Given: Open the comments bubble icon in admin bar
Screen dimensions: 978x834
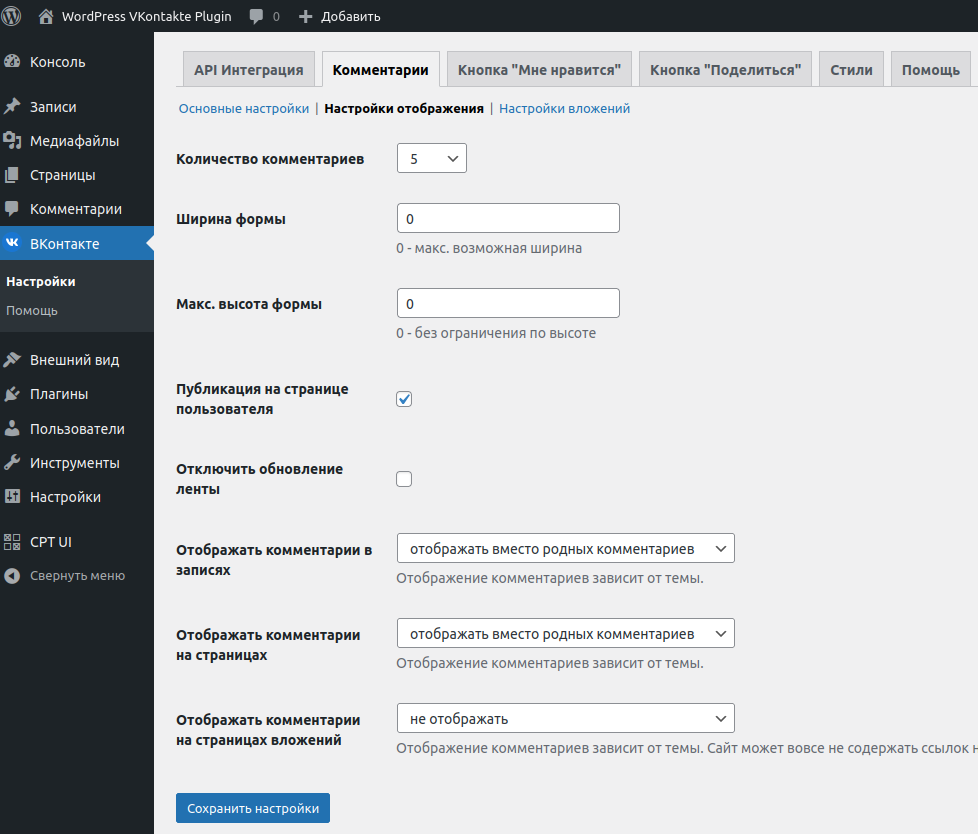Looking at the screenshot, I should [256, 16].
